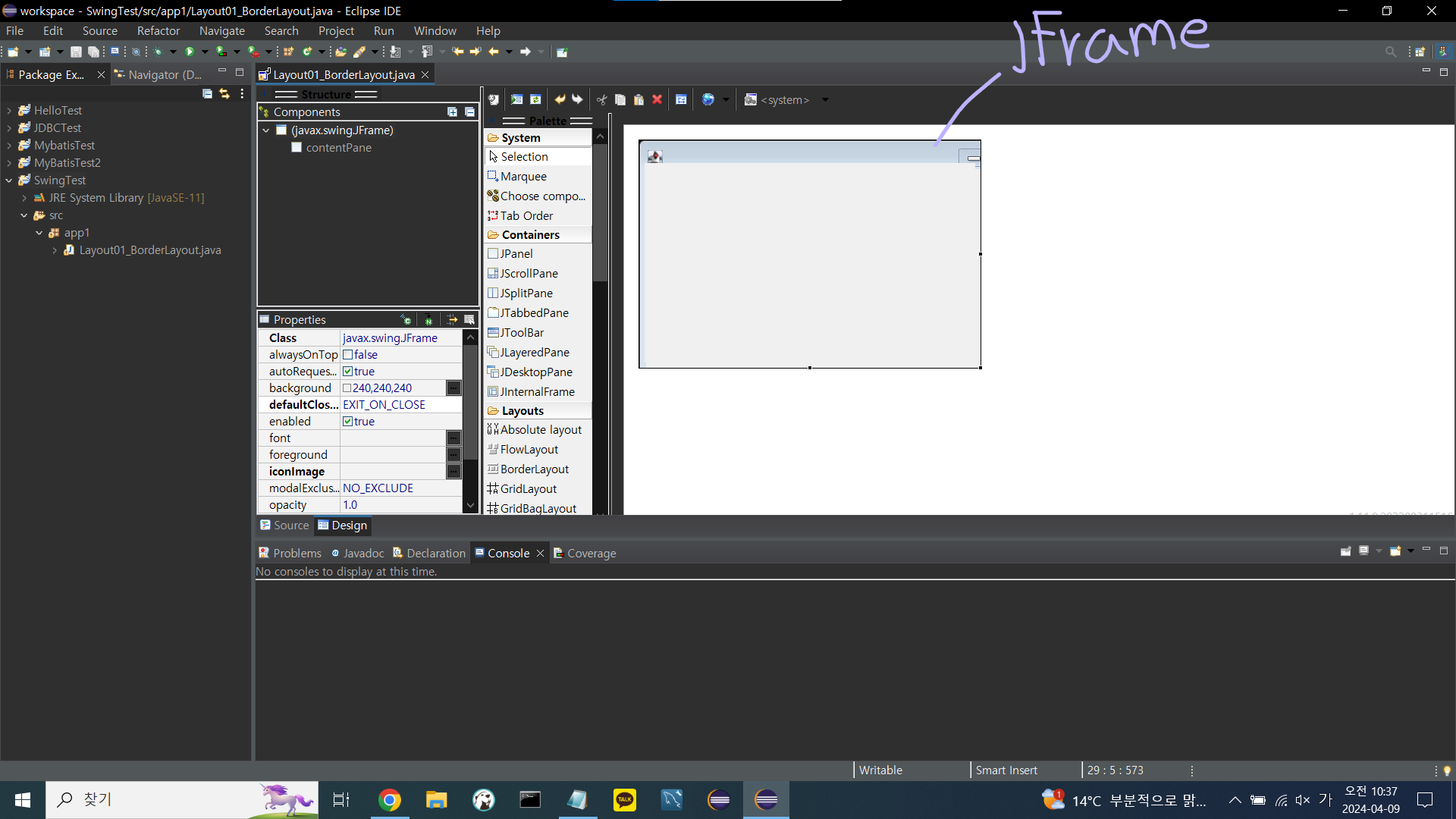The image size is (1456, 819).
Task: Click Link with Editor in Package Explorer
Action: pos(224,93)
